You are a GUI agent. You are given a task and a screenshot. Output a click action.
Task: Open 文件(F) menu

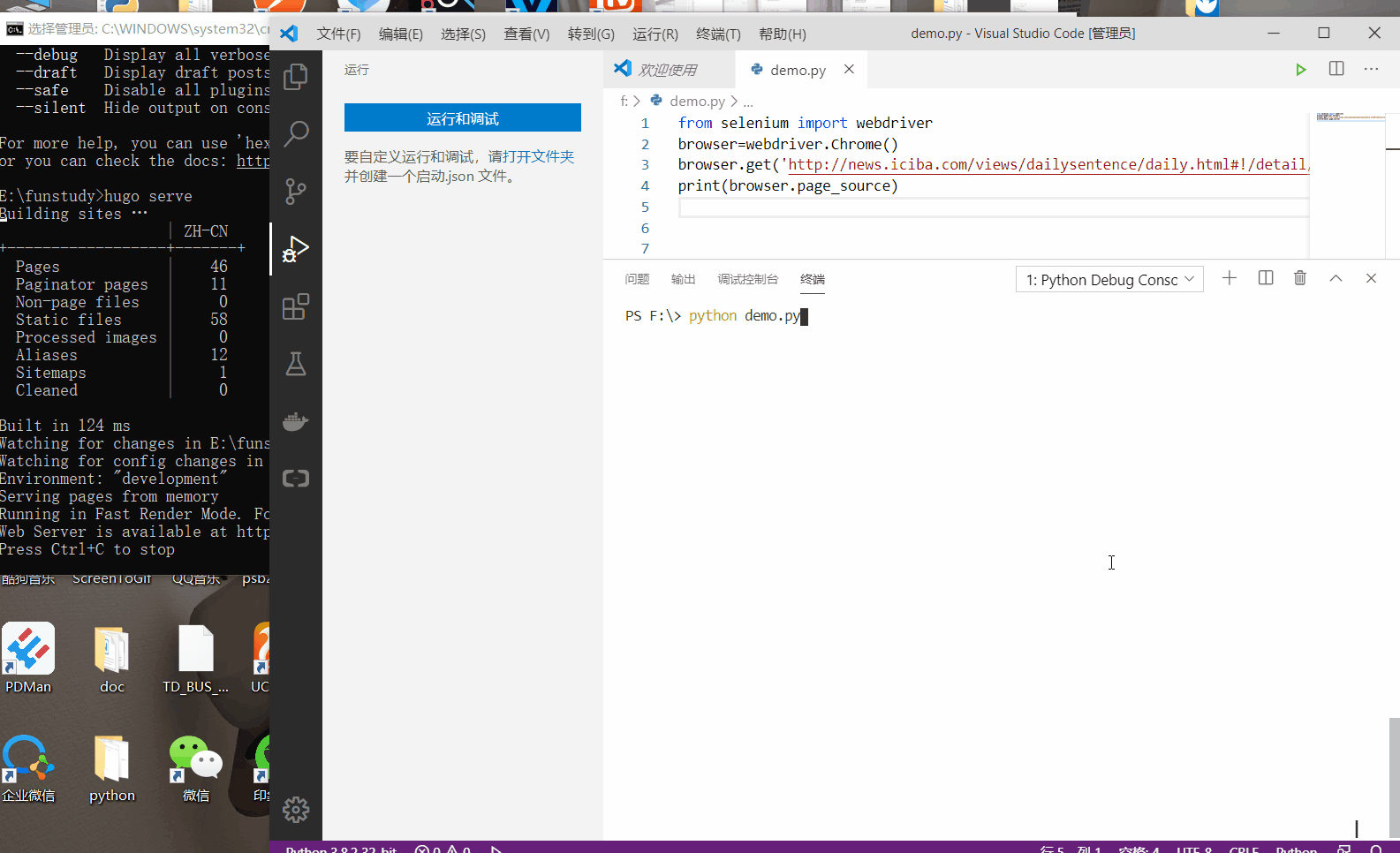point(339,34)
